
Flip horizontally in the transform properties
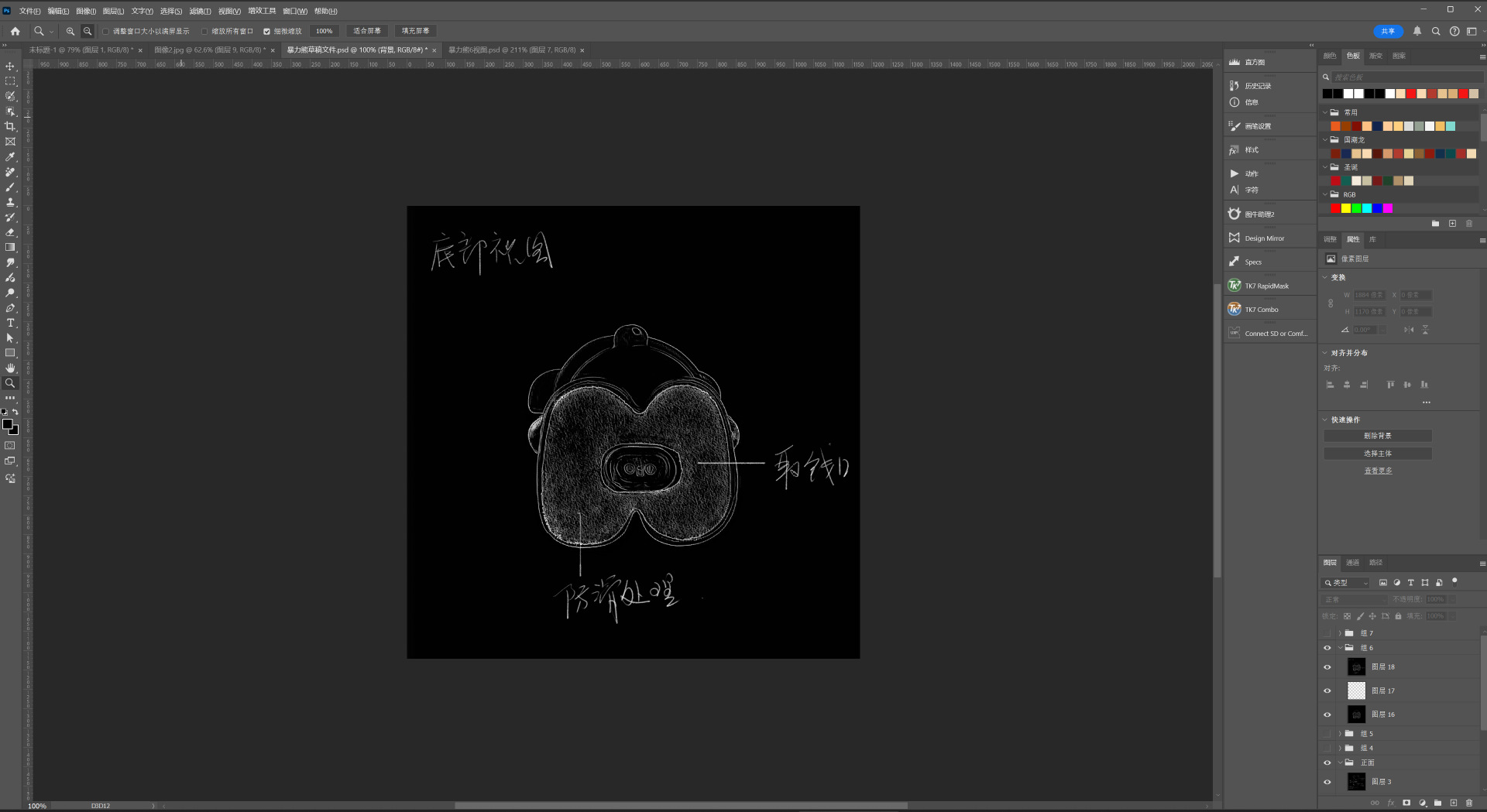point(1409,330)
